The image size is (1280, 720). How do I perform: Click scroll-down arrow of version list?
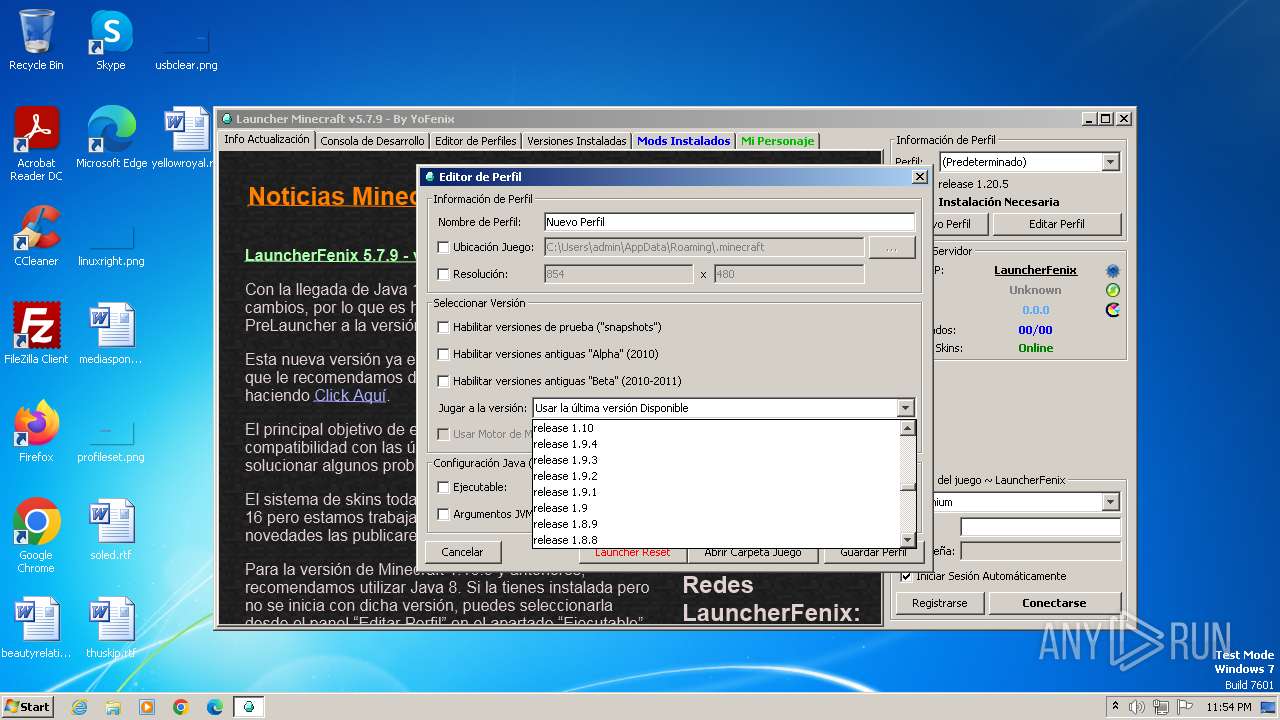tap(908, 540)
